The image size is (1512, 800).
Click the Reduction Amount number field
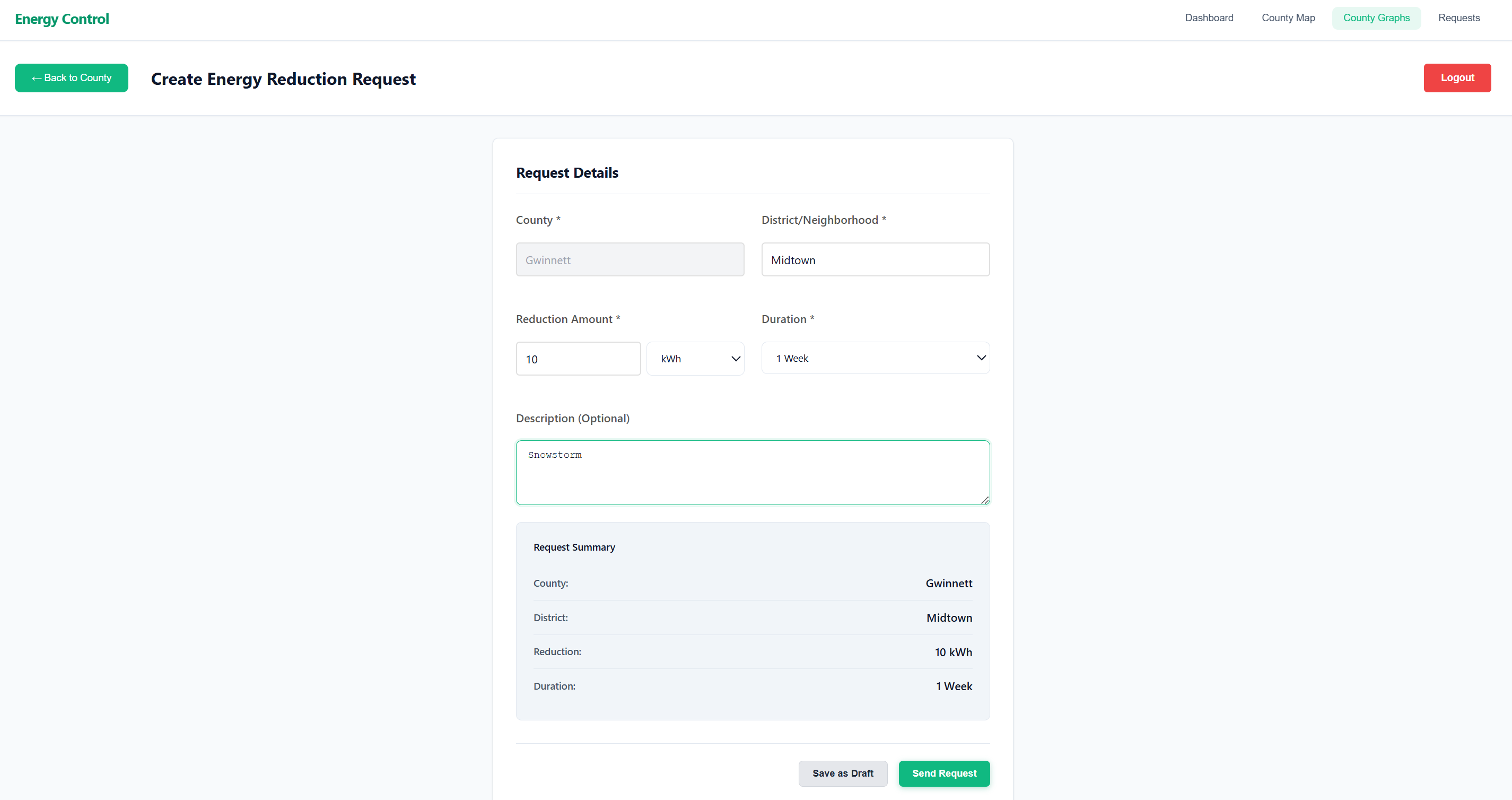(x=578, y=359)
